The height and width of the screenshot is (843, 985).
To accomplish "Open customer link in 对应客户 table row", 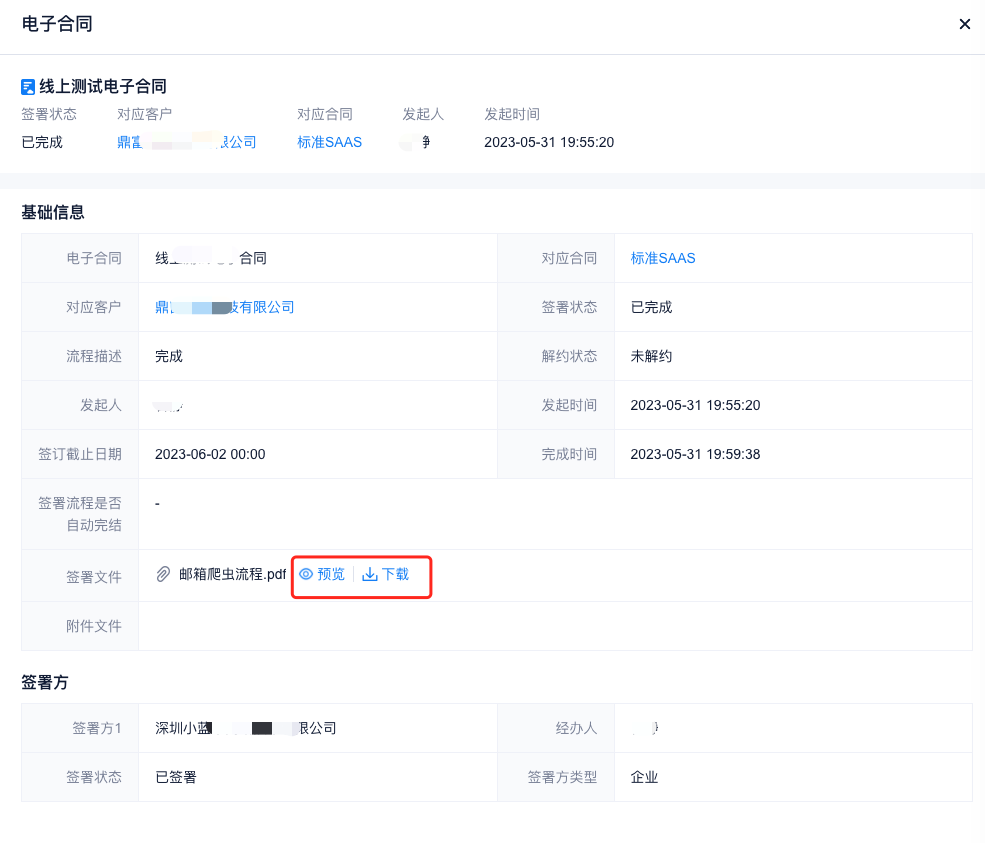I will click(x=224, y=307).
